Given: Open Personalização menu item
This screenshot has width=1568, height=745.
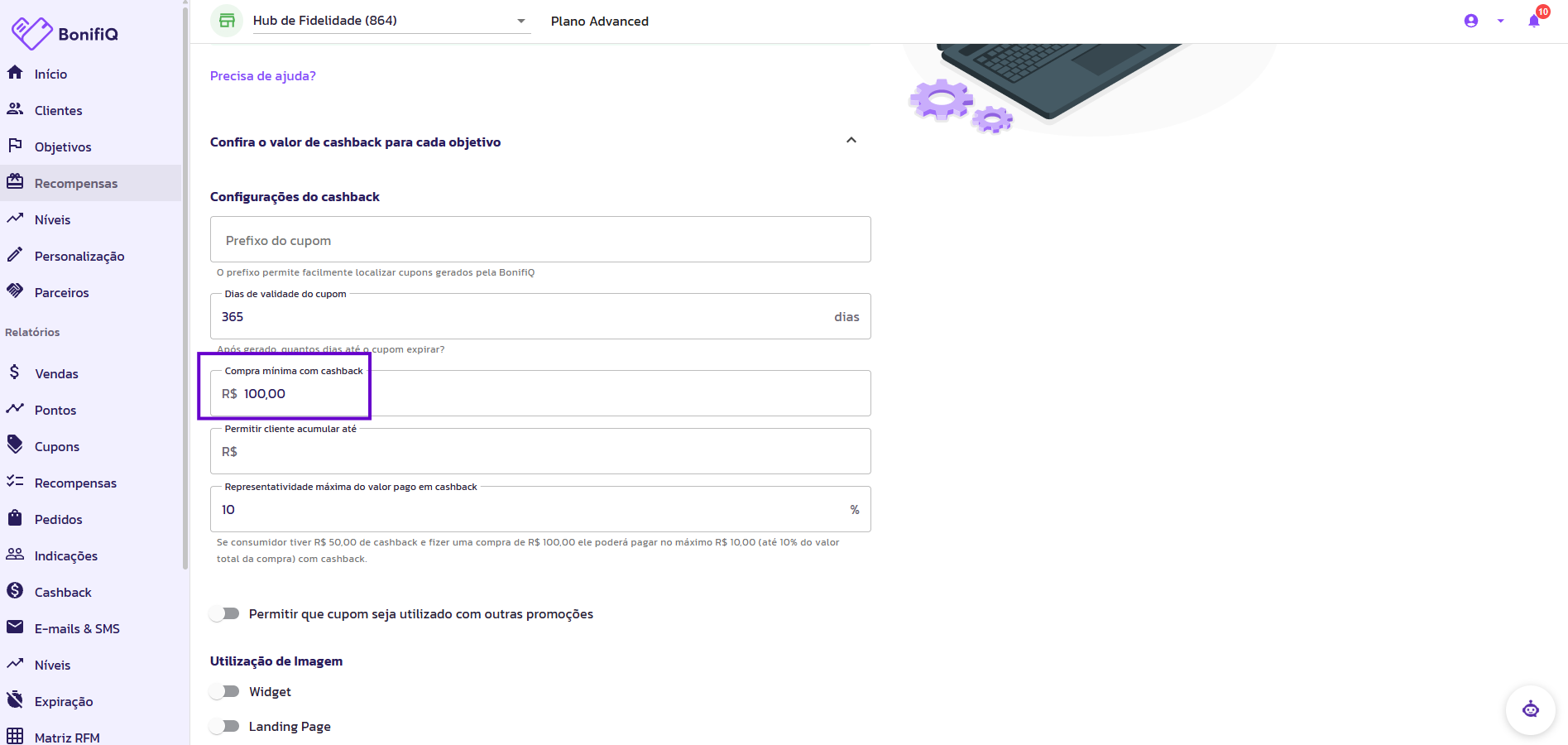Looking at the screenshot, I should [x=90, y=256].
